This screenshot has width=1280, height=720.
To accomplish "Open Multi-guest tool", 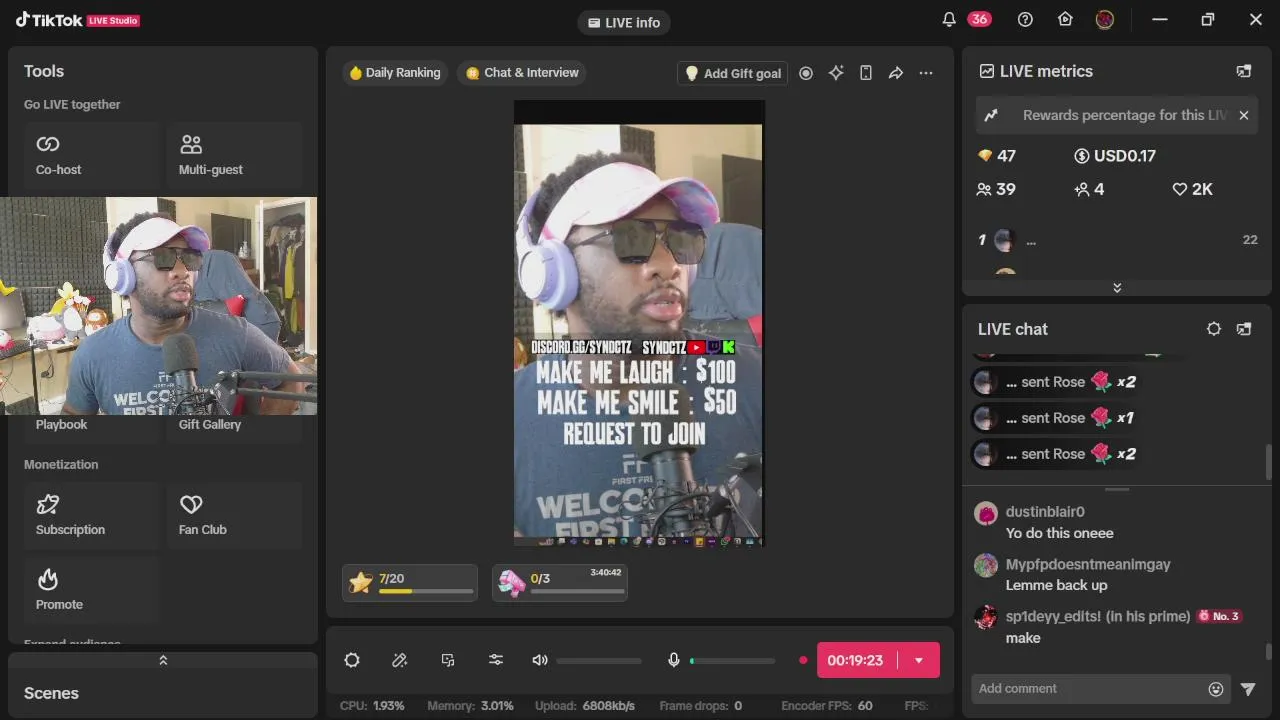I will point(234,156).
